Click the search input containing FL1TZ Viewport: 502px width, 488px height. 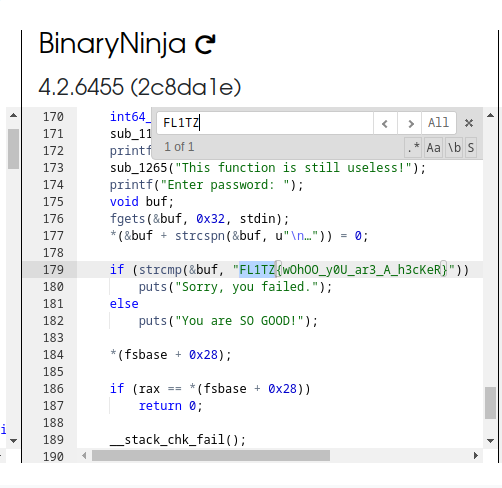[265, 123]
